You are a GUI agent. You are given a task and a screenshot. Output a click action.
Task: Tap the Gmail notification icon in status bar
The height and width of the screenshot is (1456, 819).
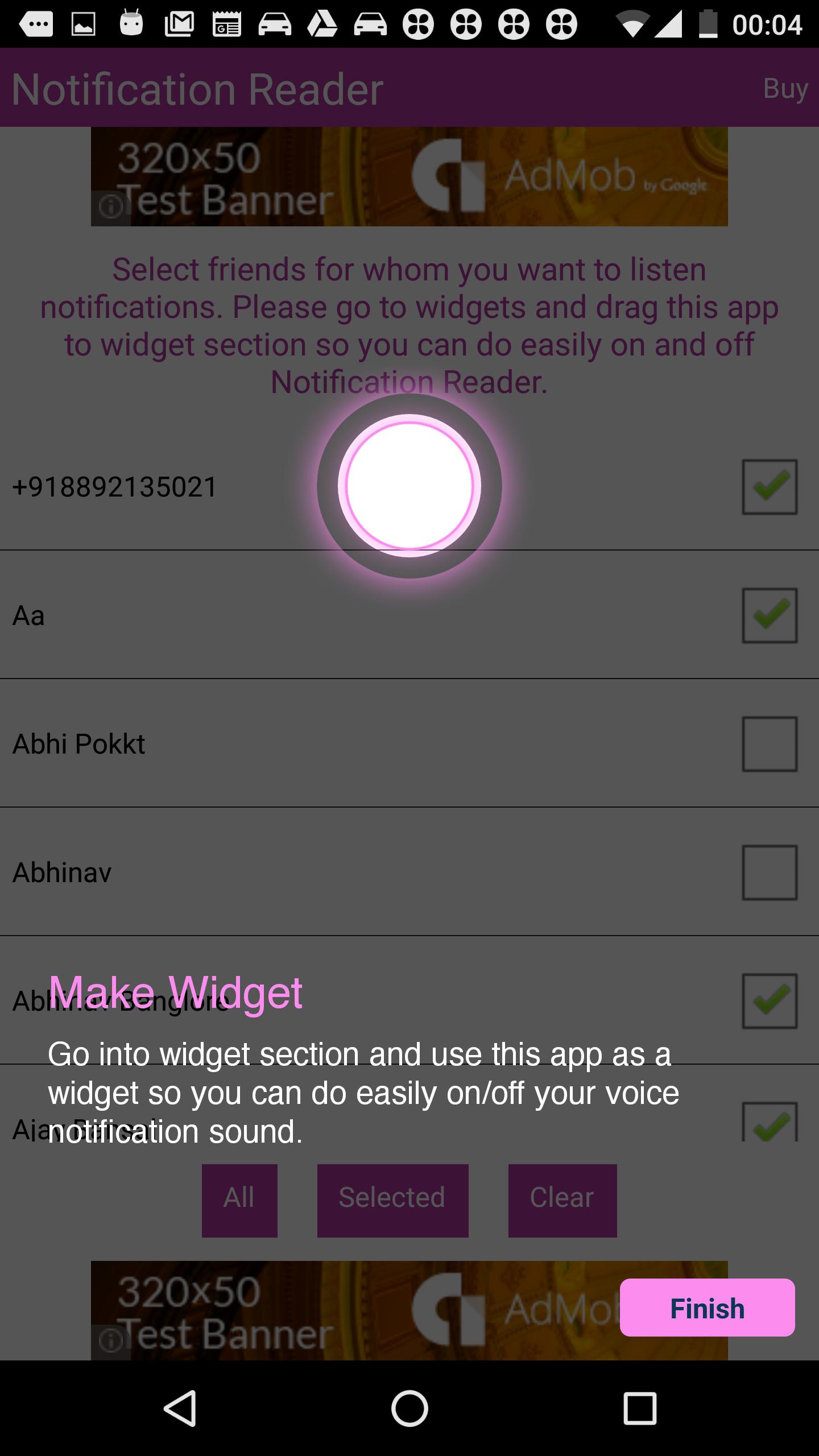click(x=179, y=24)
